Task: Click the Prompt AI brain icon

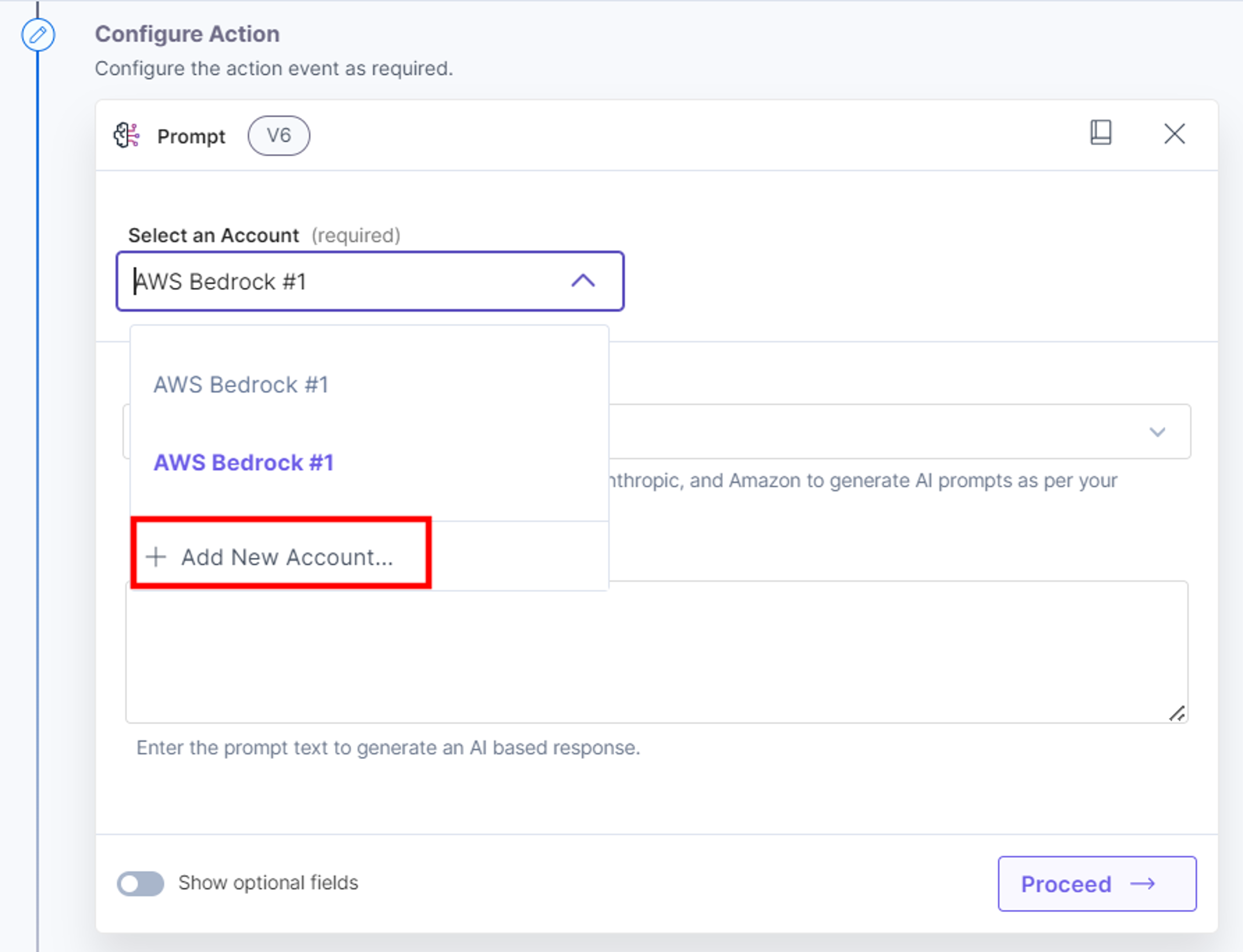Action: tap(126, 135)
